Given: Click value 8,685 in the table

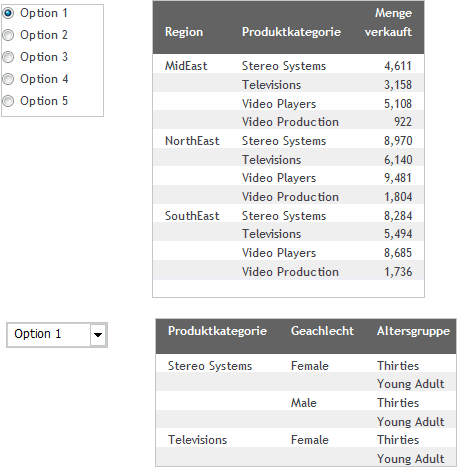Looking at the screenshot, I should click(x=398, y=253).
